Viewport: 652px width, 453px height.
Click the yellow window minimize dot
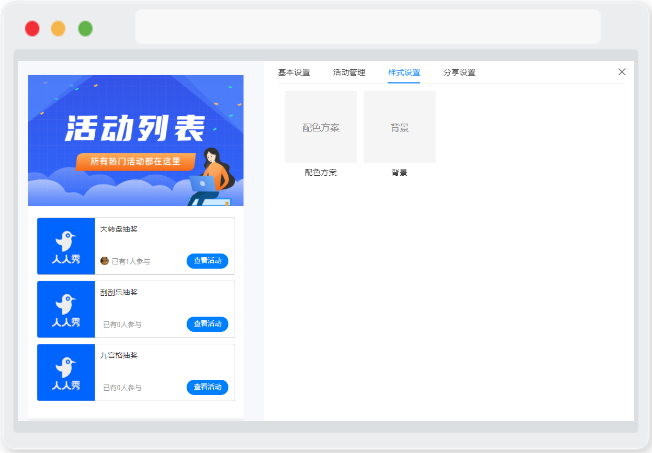coord(58,29)
